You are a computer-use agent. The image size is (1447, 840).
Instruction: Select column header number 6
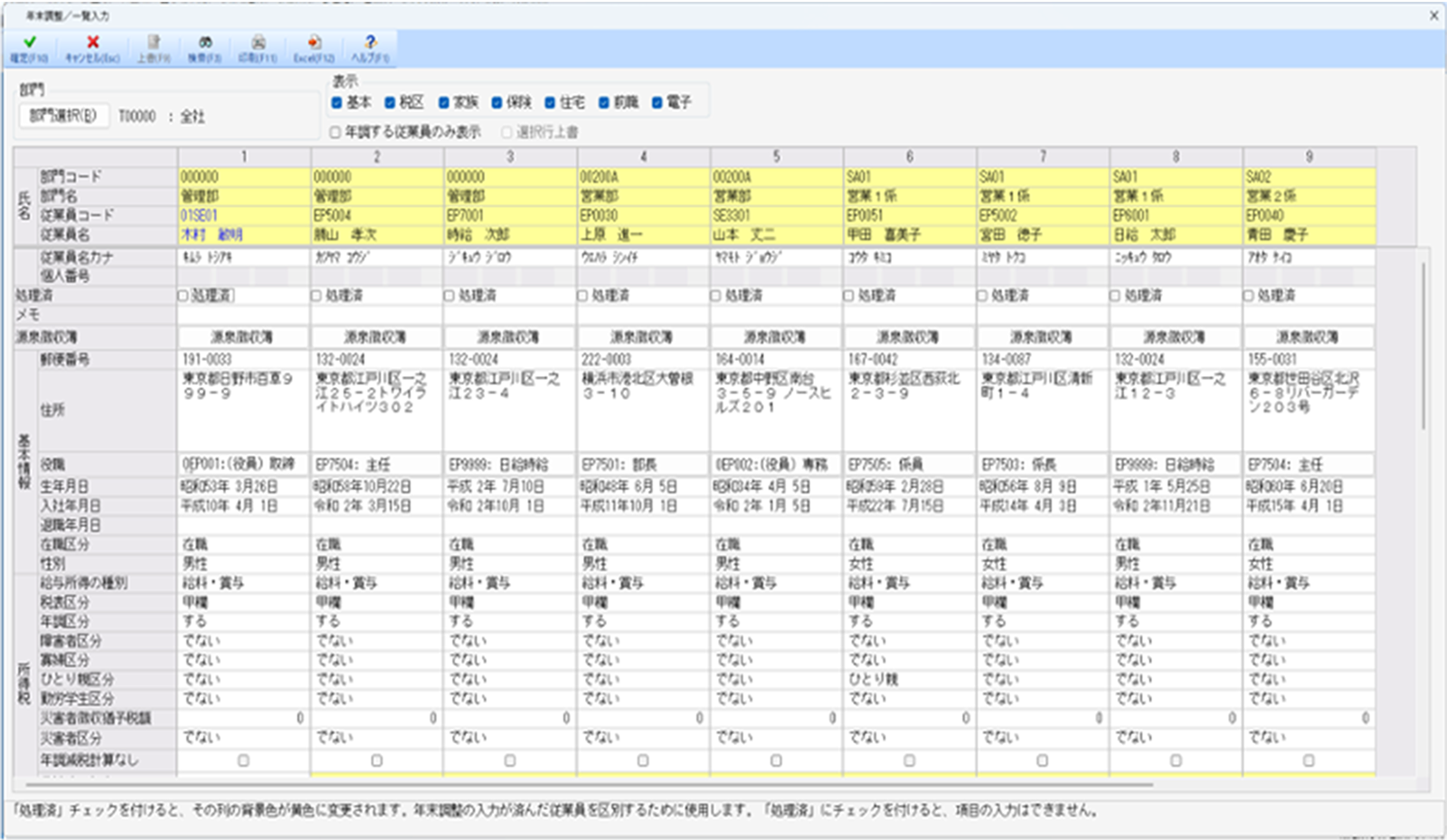pyautogui.click(x=909, y=156)
